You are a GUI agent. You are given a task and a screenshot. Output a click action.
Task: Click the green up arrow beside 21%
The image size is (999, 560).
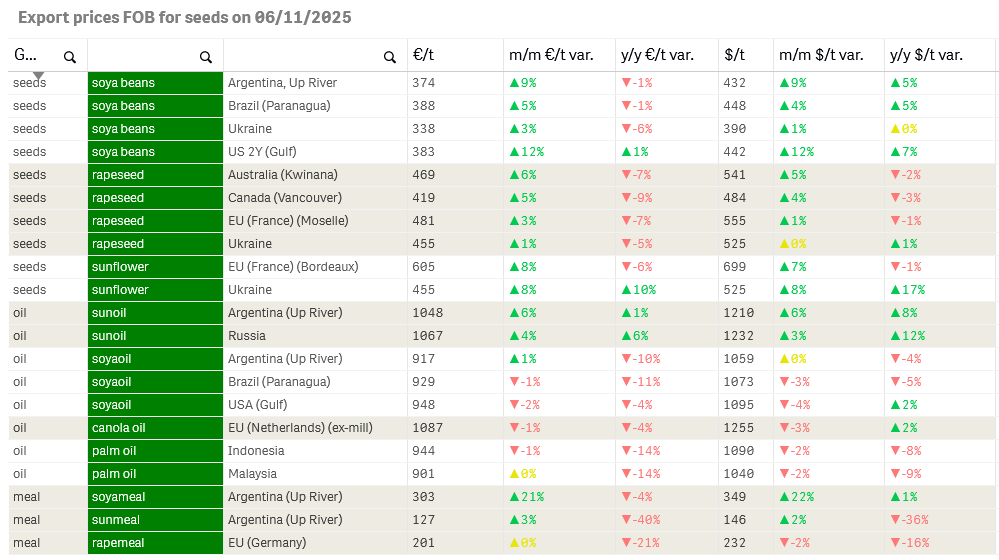(514, 497)
